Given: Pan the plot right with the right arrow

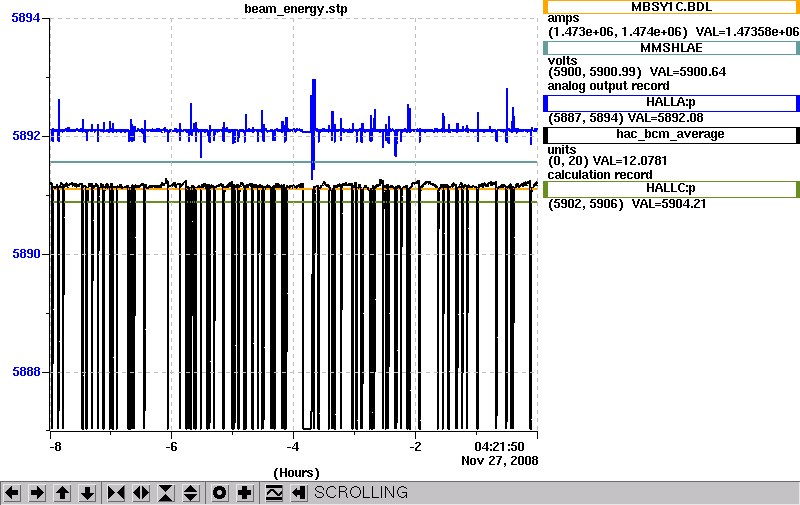Looking at the screenshot, I should coord(37,493).
